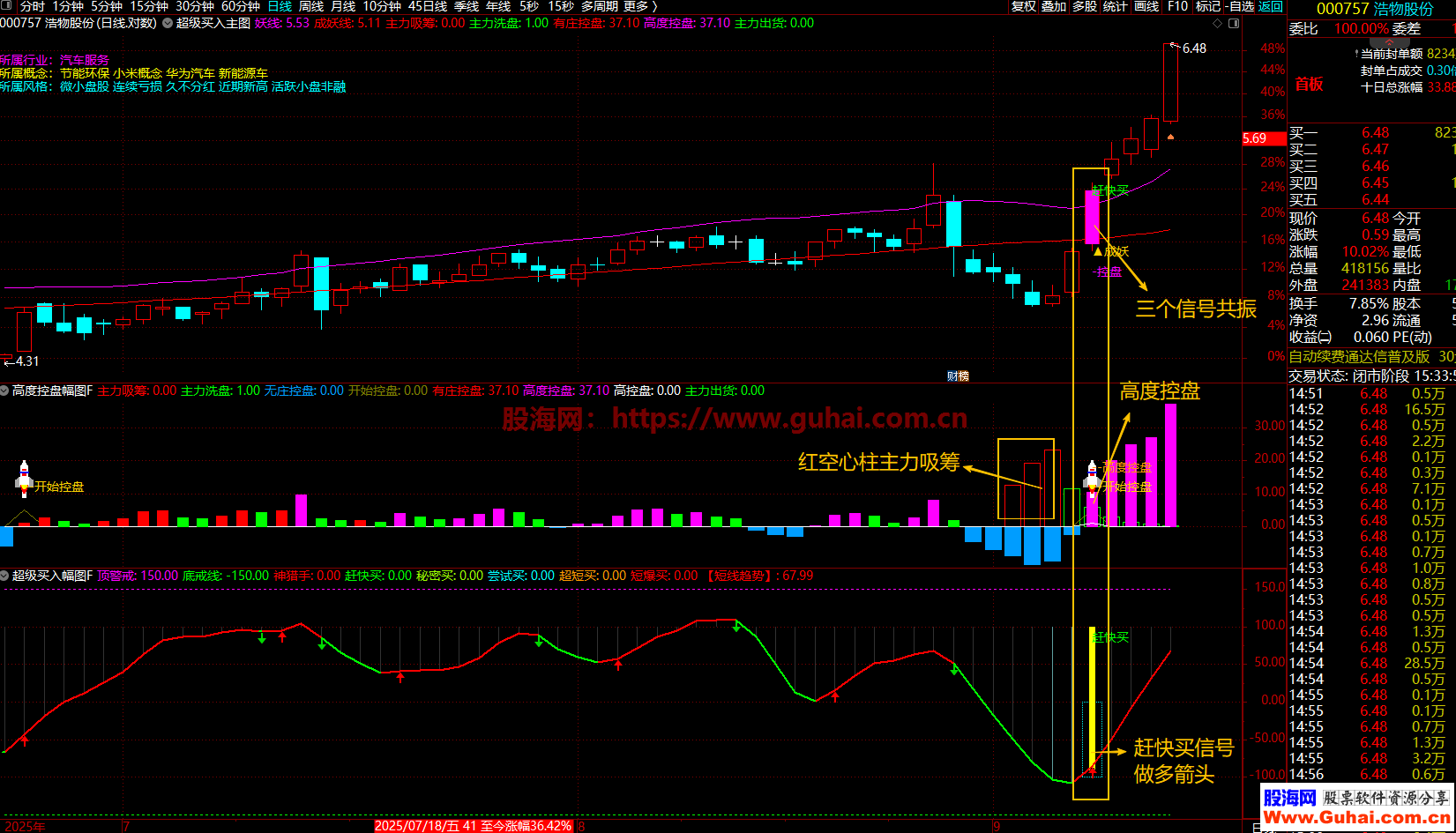Image resolution: width=1456 pixels, height=833 pixels.
Task: Click -自选 to remove from watchlist
Action: click(x=1239, y=6)
